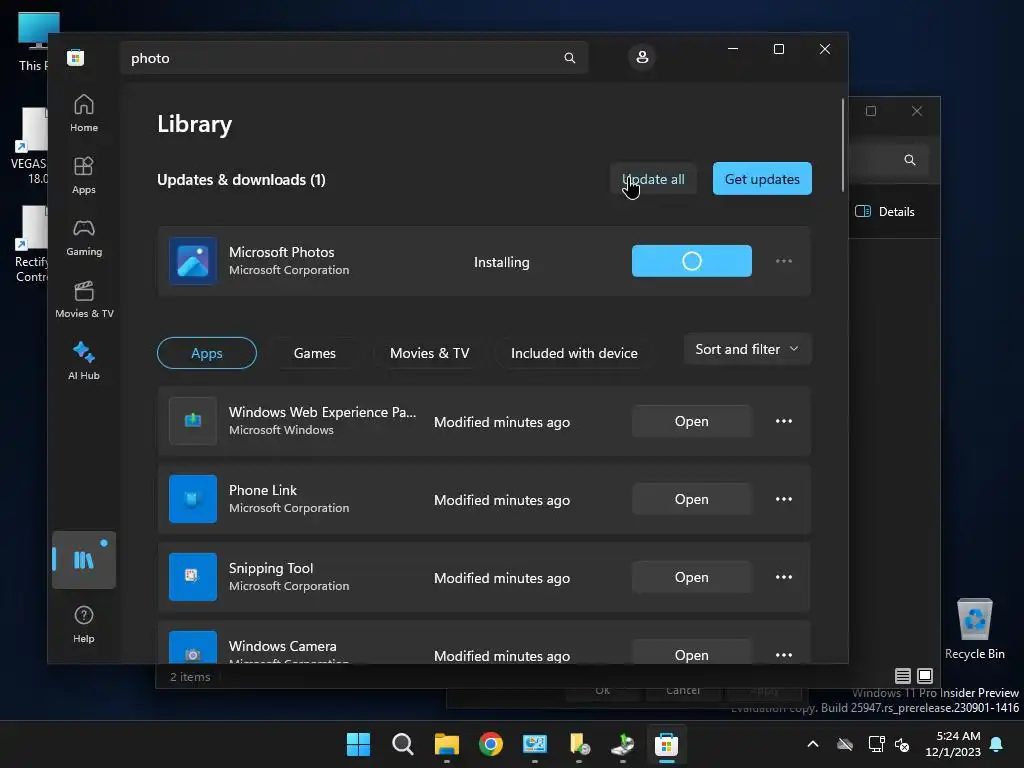
Task: Open the clock showing 5:24 AM
Action: 953,744
